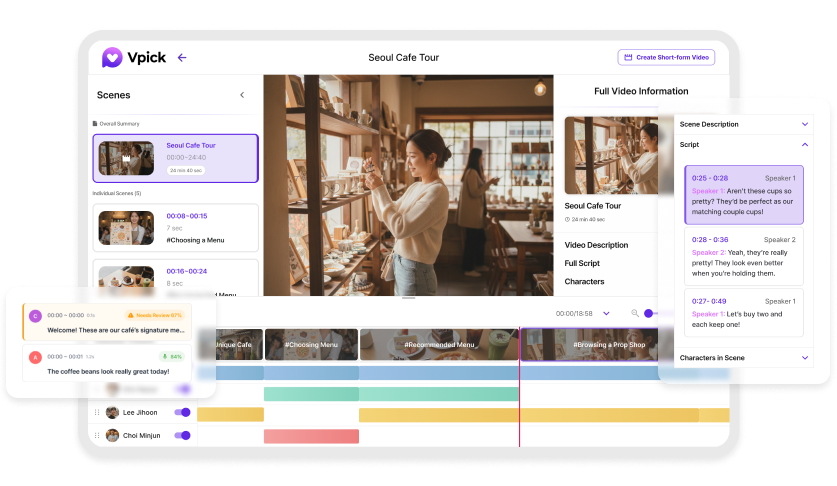Toggle Choi Minjun's track switch
837x486 pixels.
[x=182, y=436]
